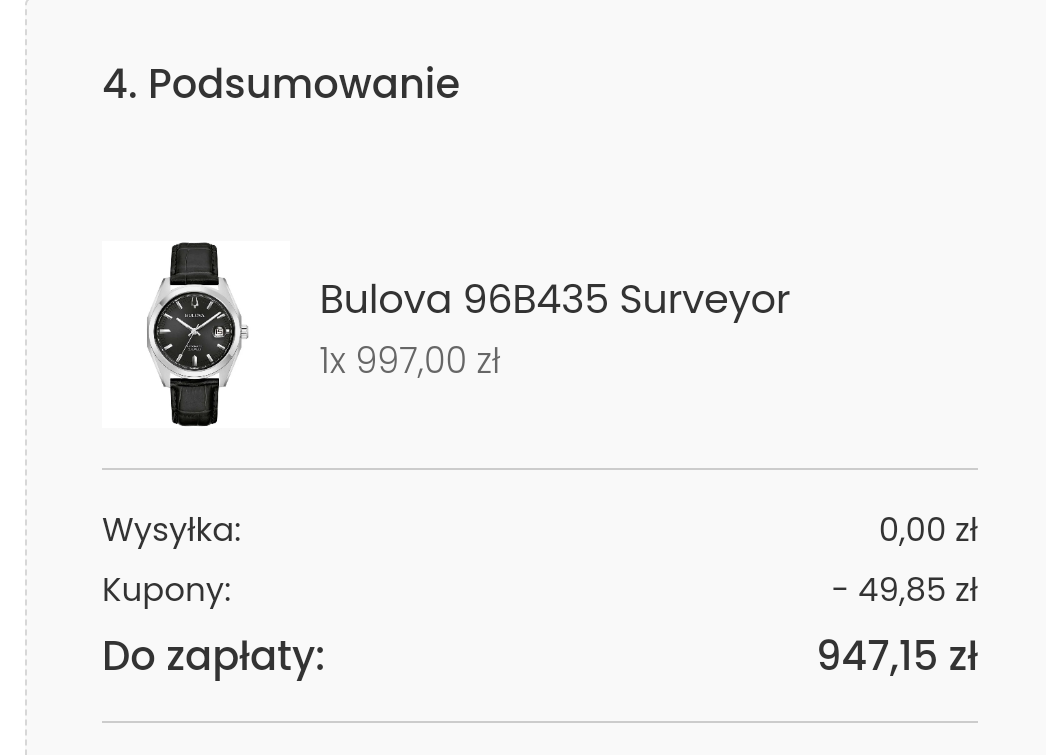
Task: Select the − 49,85 zł coupon discount value
Action: [905, 590]
